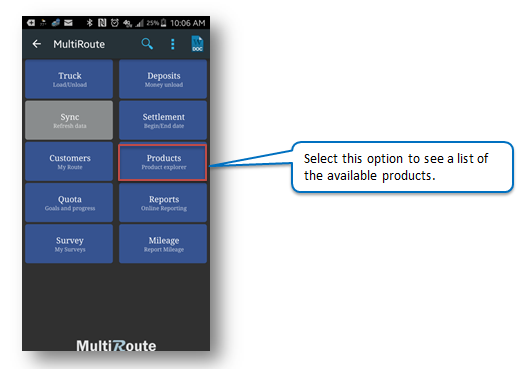This screenshot has height=369, width=519.
Task: Open the Survey My Surveys tile
Action: coord(69,244)
